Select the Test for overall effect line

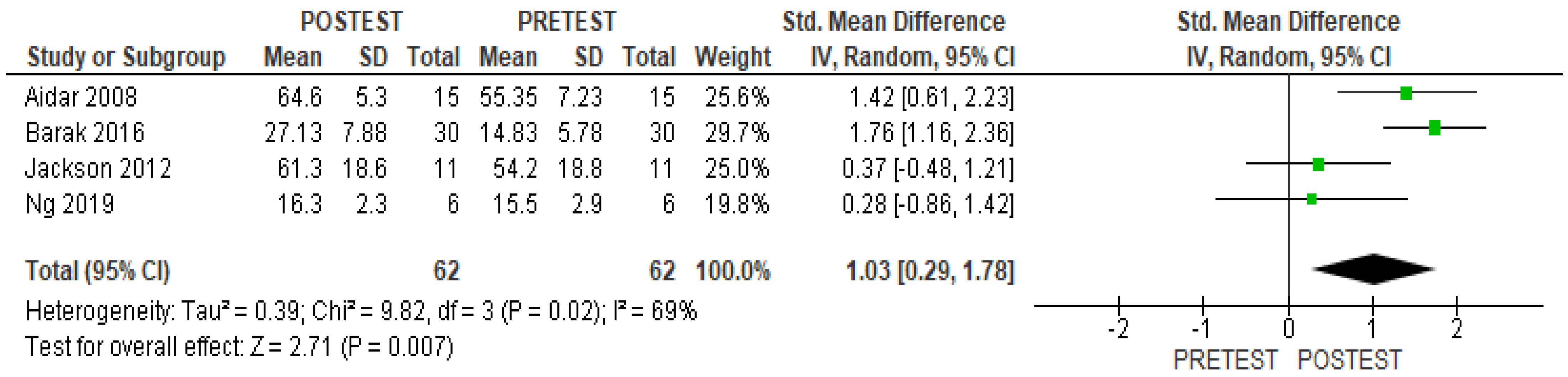[x=239, y=347]
